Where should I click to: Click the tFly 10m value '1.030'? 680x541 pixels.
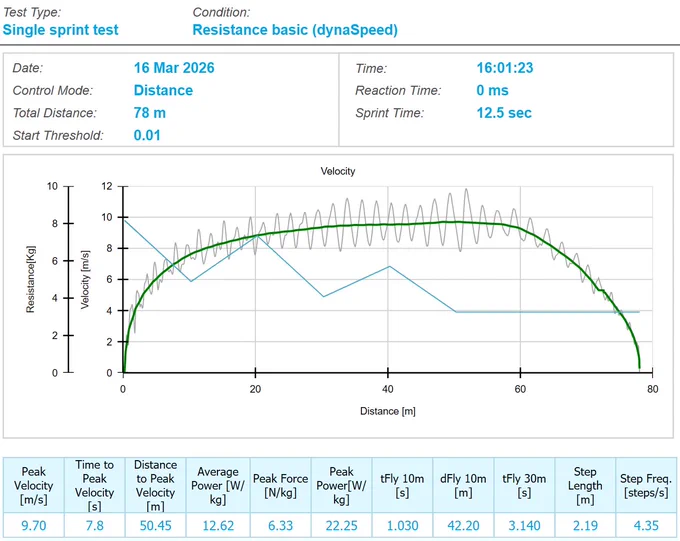click(402, 526)
